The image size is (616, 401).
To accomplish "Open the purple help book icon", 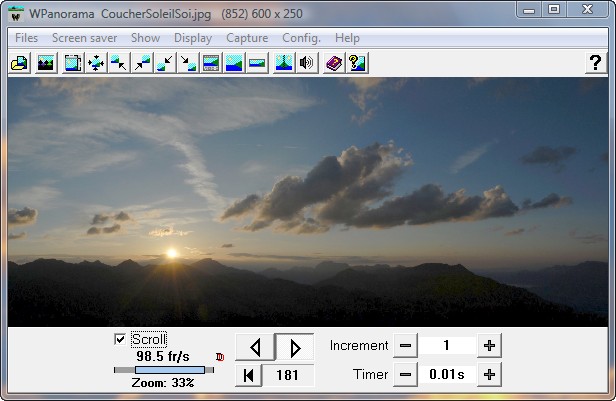I will (x=334, y=63).
